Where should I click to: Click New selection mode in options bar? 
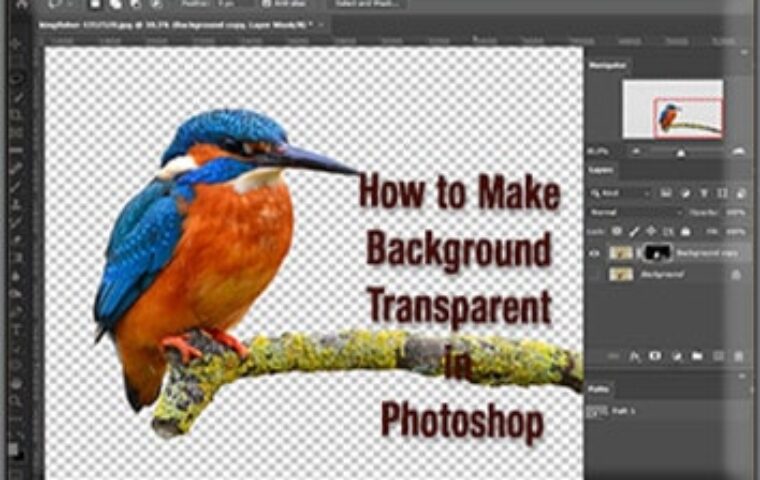point(95,4)
